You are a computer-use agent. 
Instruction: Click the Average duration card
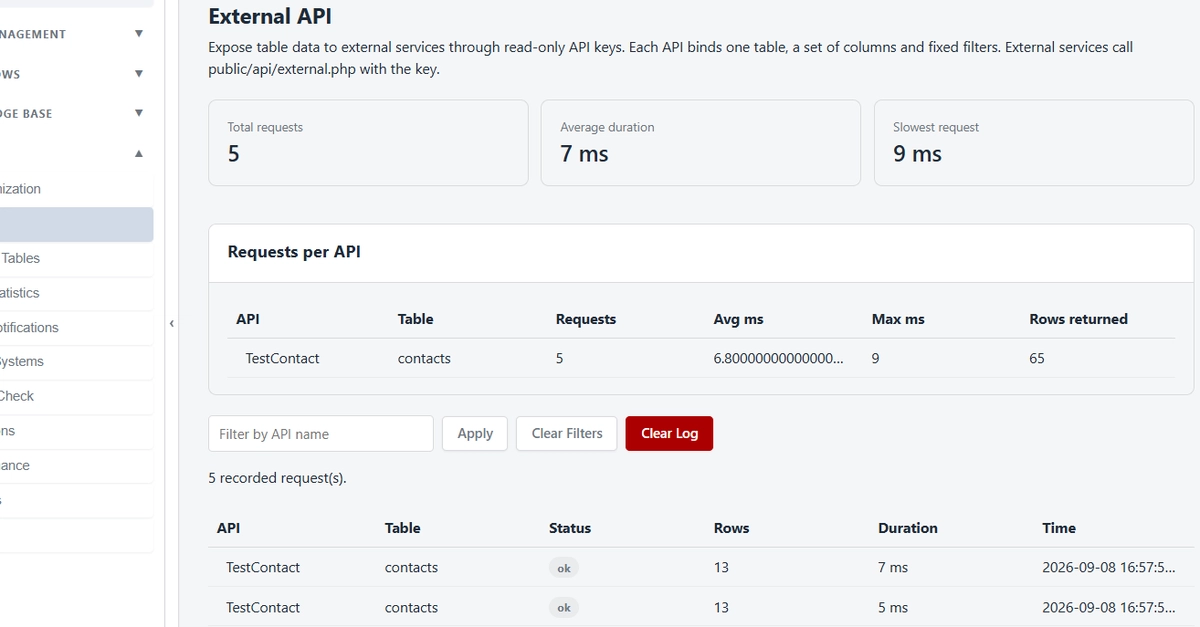coord(701,143)
